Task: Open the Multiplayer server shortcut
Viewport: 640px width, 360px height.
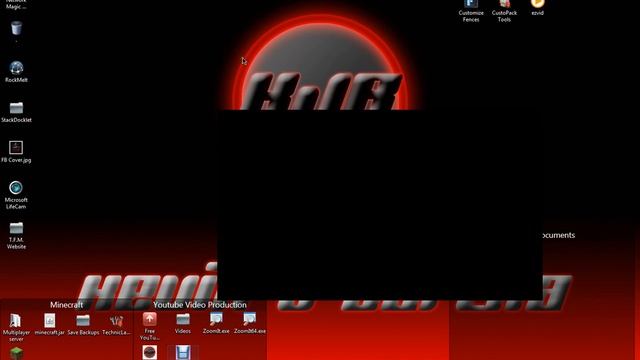Action: 16,327
